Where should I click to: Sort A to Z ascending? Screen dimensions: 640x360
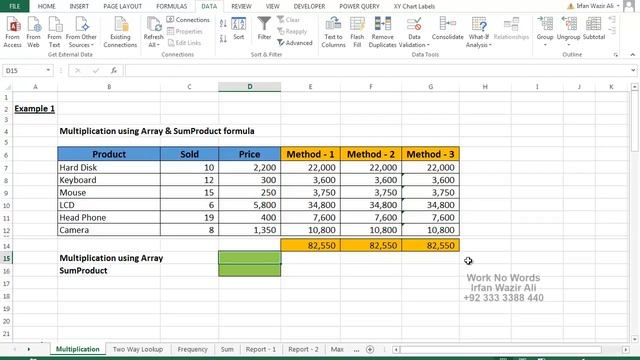[223, 24]
